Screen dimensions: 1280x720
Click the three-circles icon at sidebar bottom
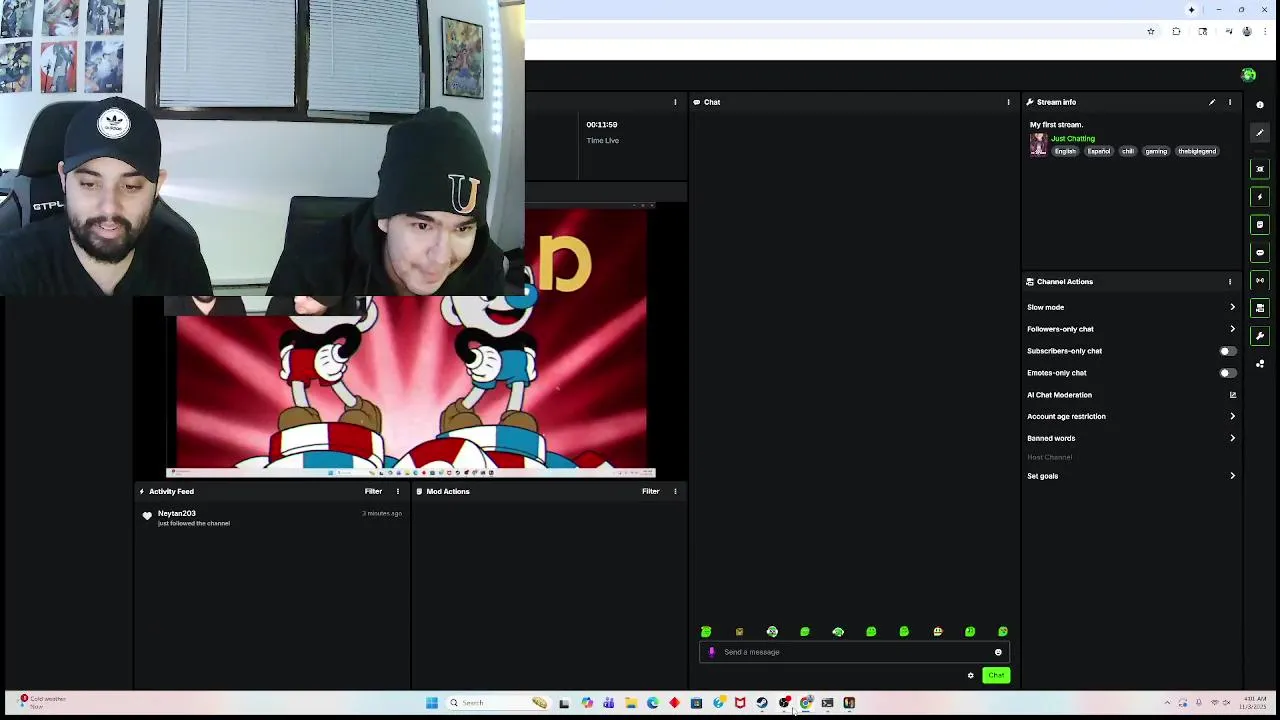point(1260,364)
